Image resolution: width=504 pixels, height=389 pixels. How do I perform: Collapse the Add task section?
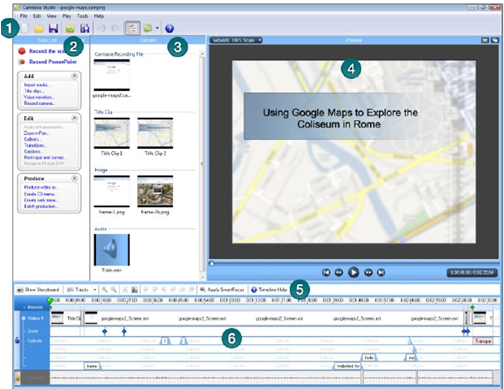(x=75, y=76)
